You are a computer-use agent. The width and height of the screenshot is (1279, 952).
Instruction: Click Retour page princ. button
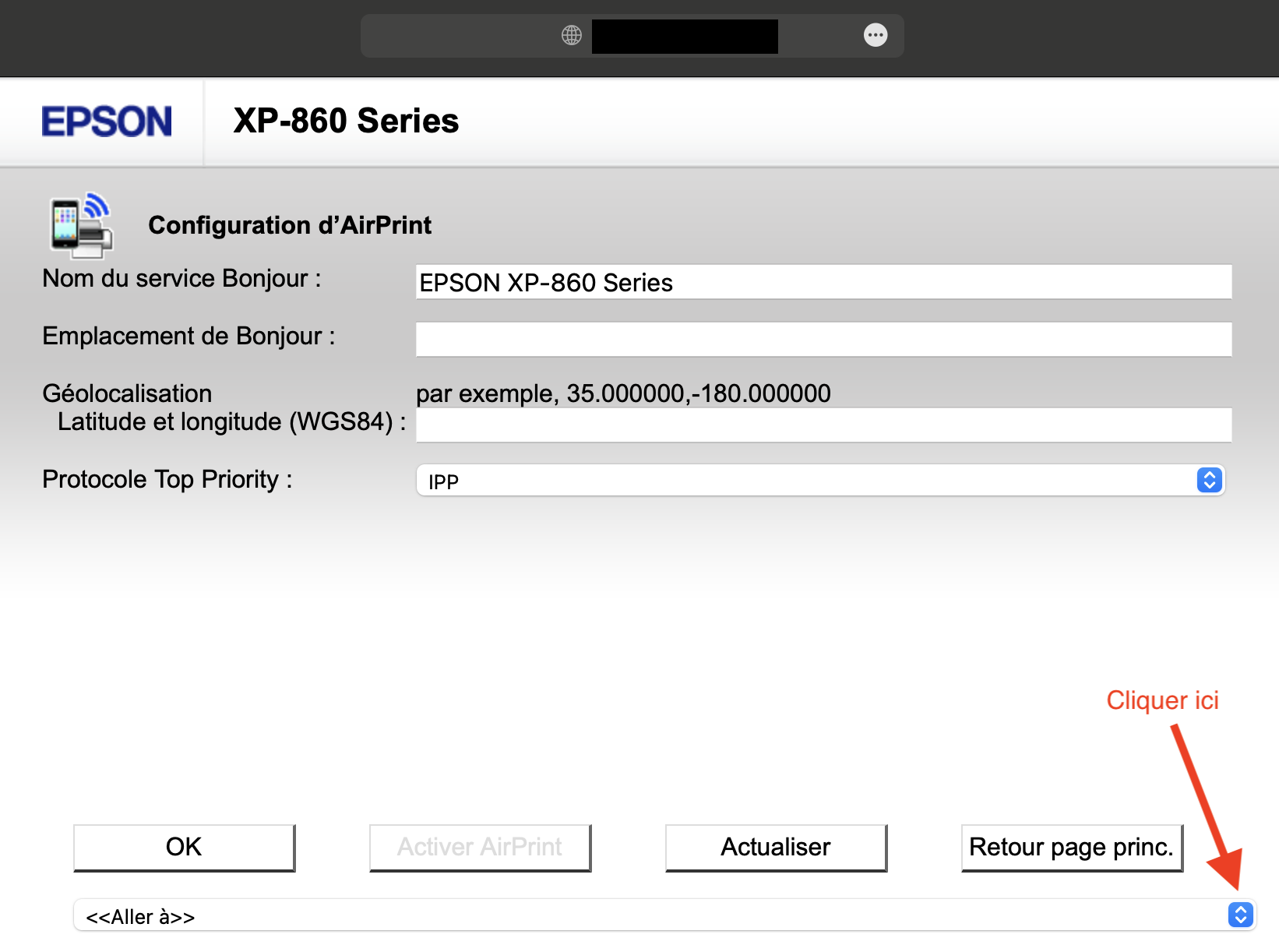[x=1072, y=847]
